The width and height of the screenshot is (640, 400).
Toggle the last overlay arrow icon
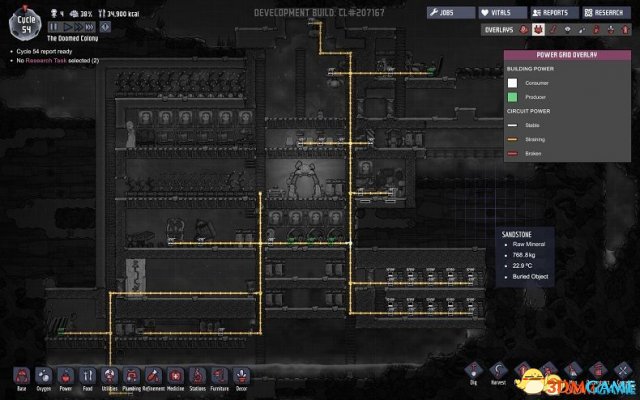(625, 29)
